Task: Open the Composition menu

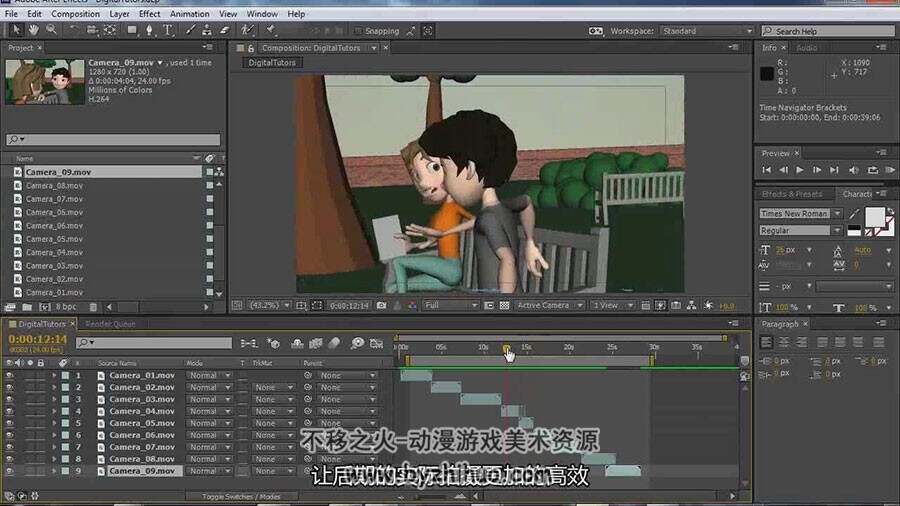Action: [75, 14]
